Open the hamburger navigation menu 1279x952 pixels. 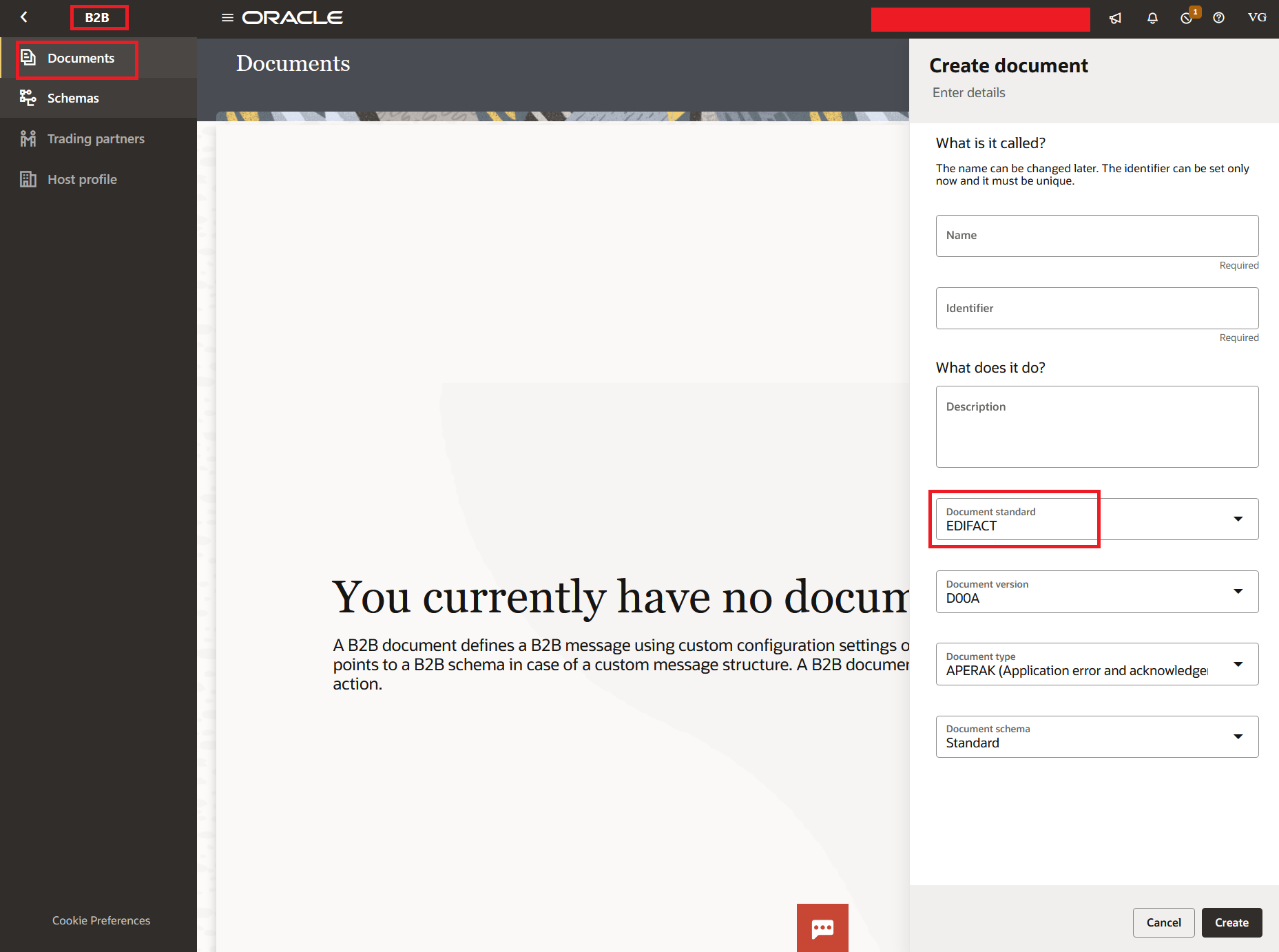[227, 17]
